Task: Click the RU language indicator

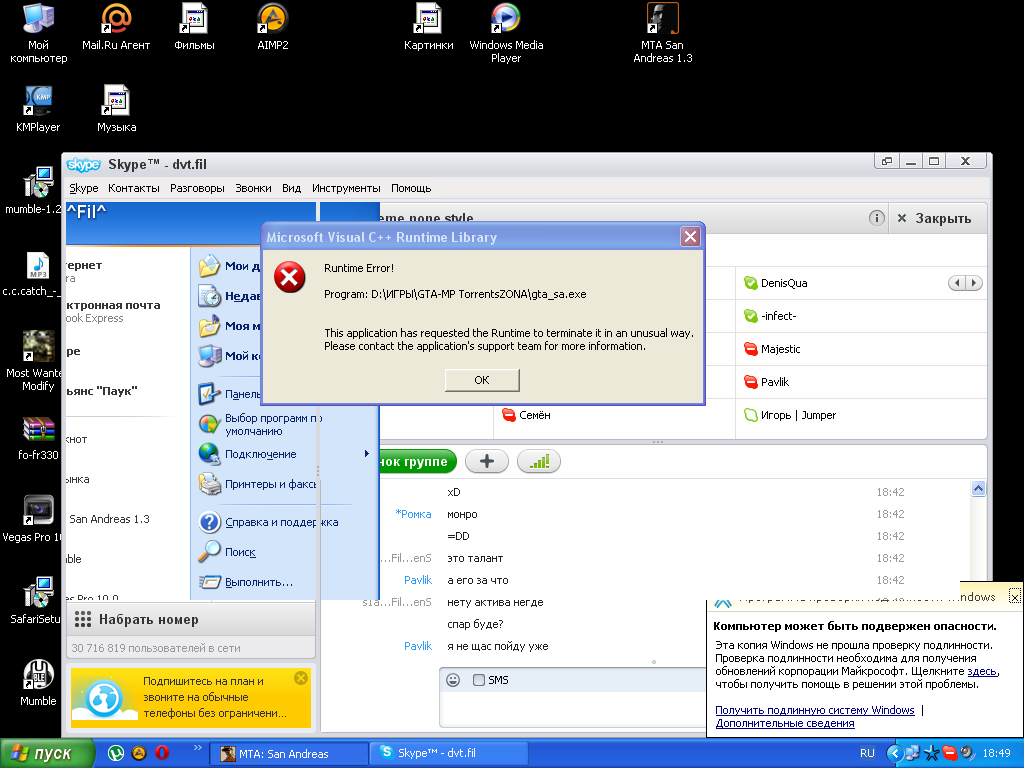Action: click(x=867, y=753)
